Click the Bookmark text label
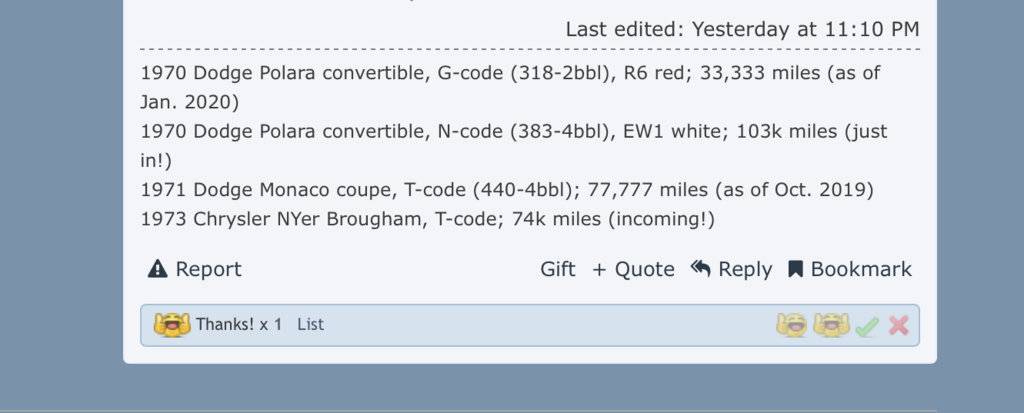Image resolution: width=1024 pixels, height=413 pixels. click(861, 269)
